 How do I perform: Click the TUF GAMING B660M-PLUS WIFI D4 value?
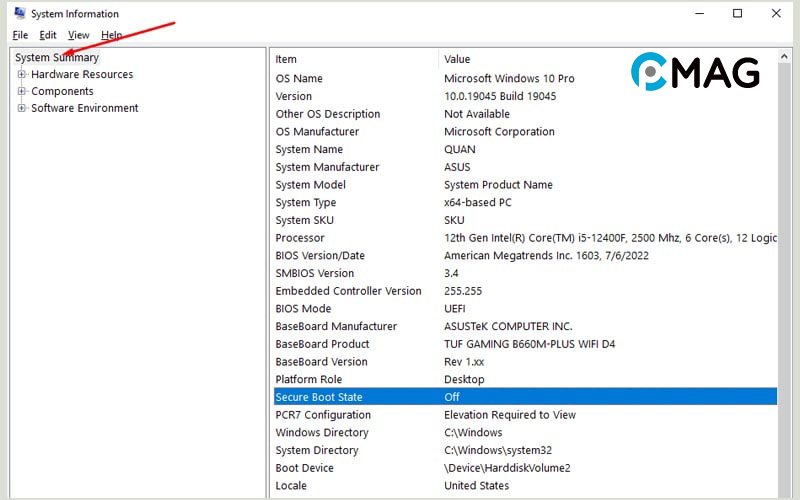(x=530, y=344)
